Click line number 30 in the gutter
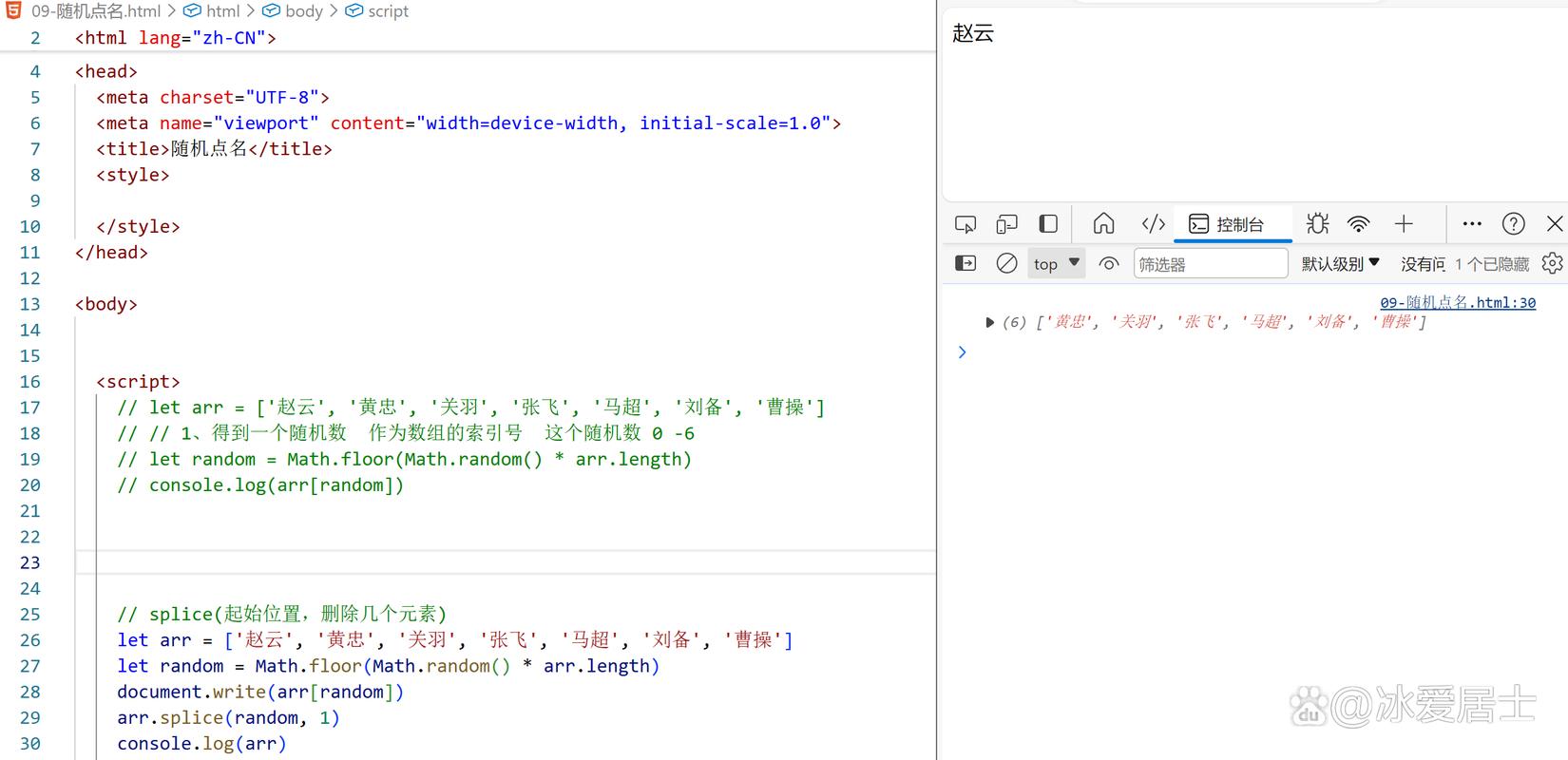 click(x=30, y=744)
